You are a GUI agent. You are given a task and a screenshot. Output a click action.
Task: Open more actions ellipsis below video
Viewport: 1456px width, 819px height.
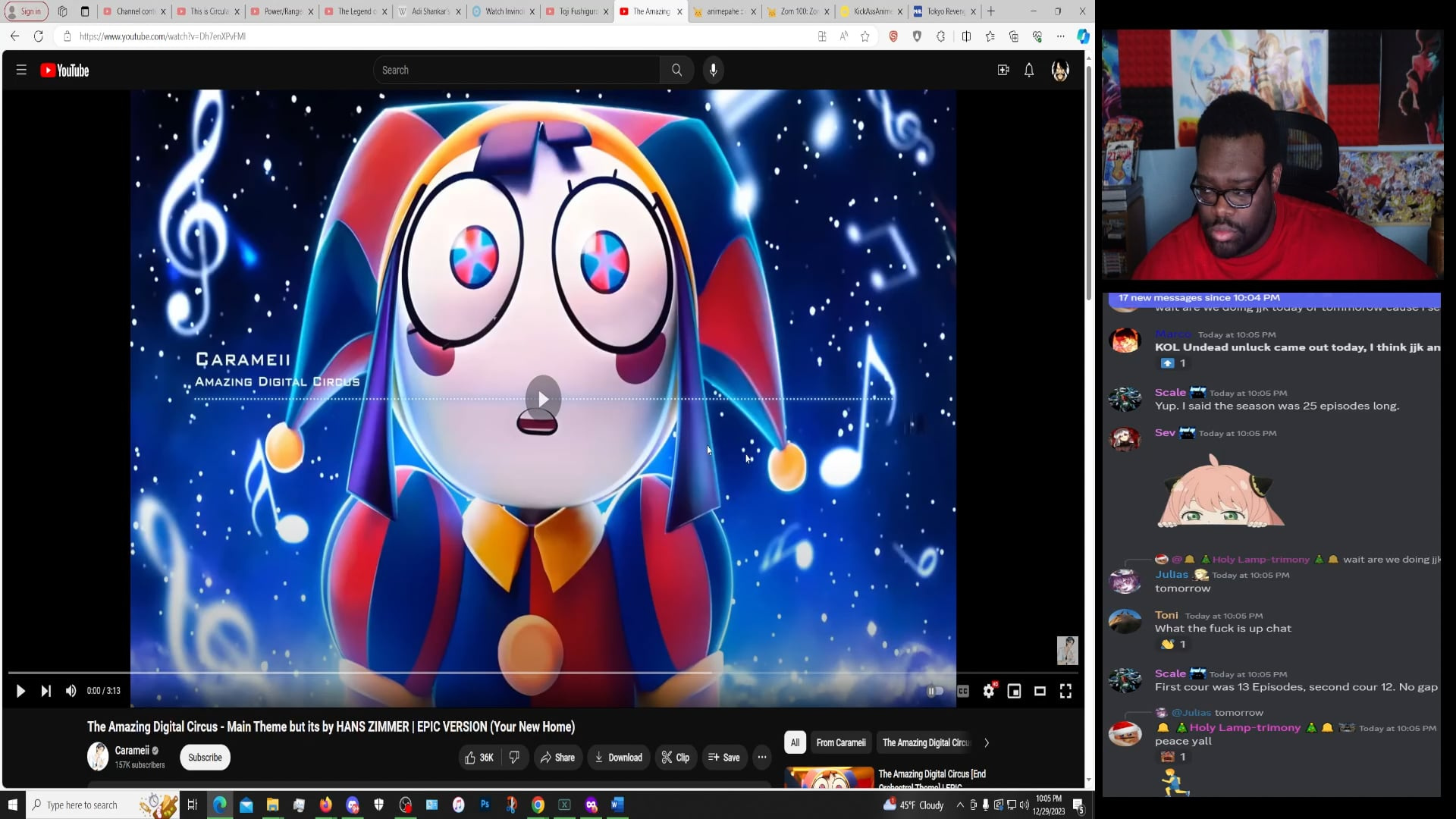pos(762,758)
